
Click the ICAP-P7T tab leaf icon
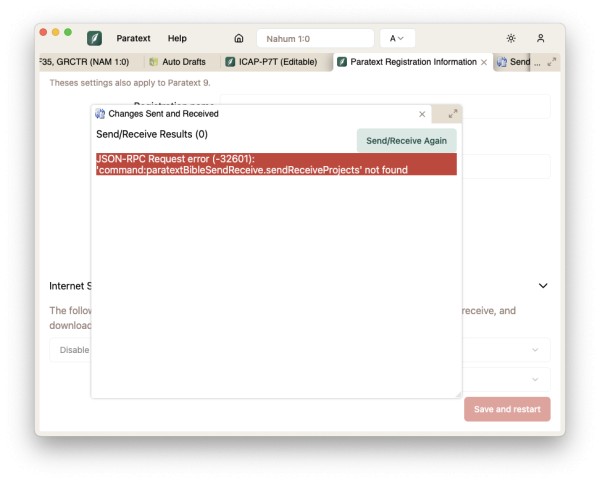tap(230, 62)
